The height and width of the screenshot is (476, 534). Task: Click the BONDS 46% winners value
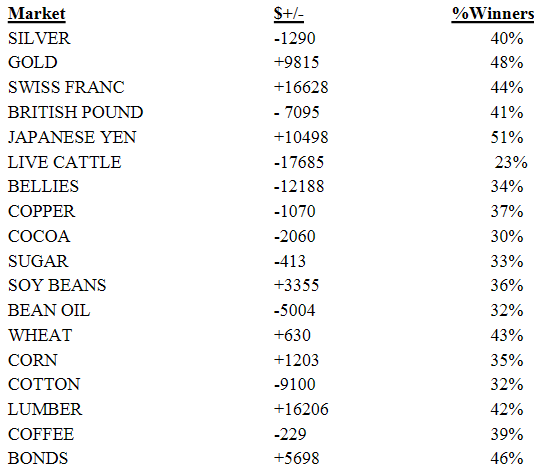(507, 458)
